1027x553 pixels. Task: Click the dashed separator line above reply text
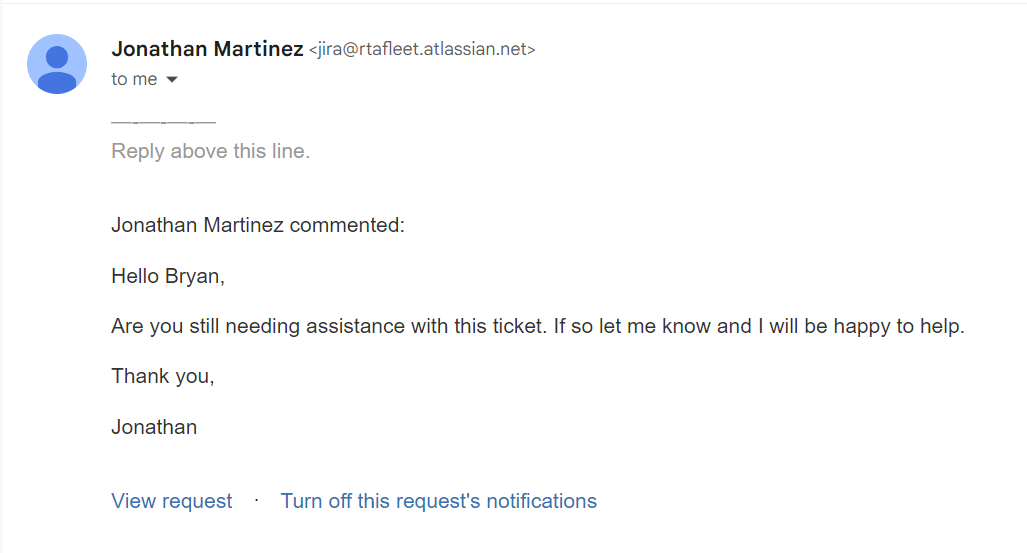tap(163, 122)
